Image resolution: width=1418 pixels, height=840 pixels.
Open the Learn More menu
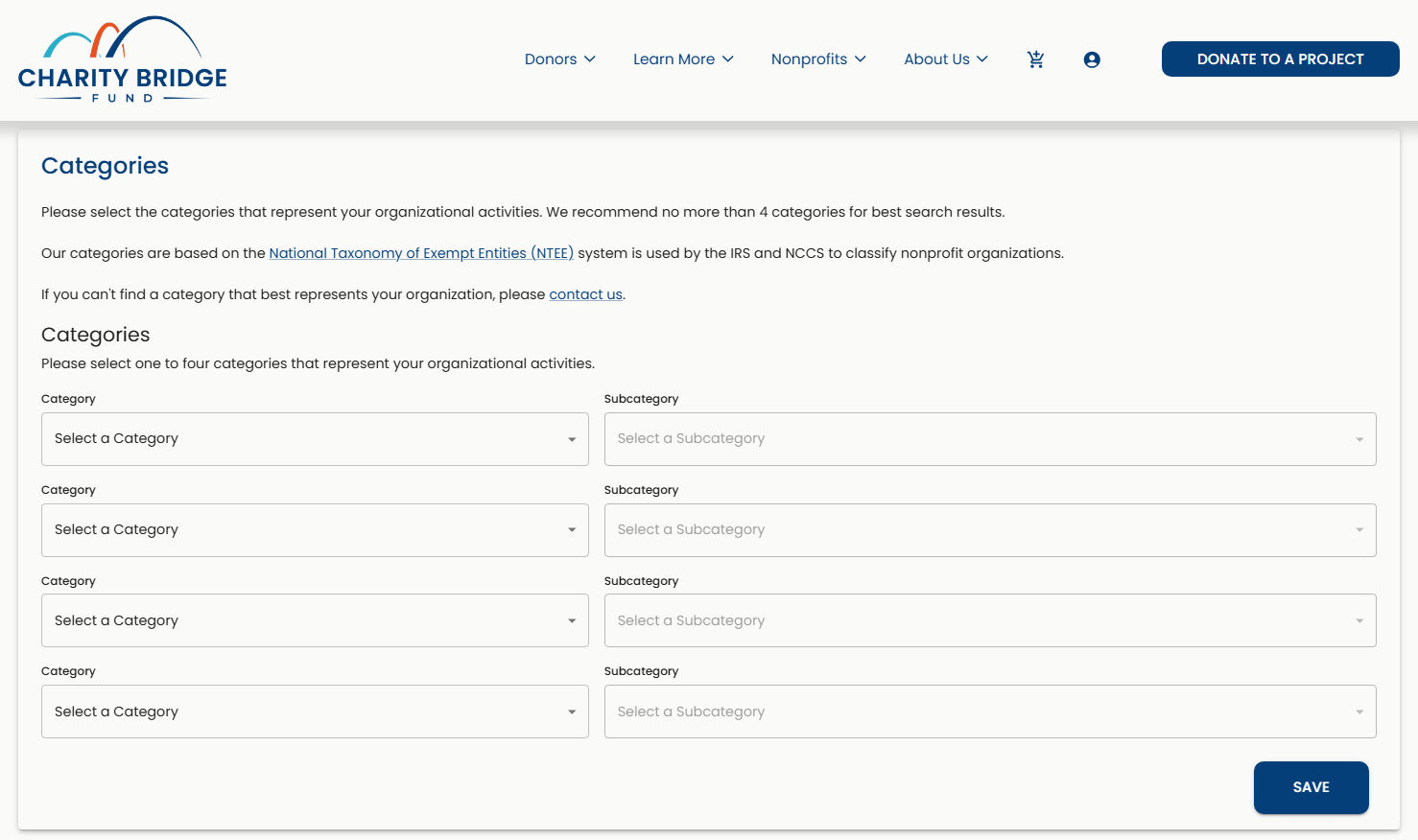pos(683,59)
